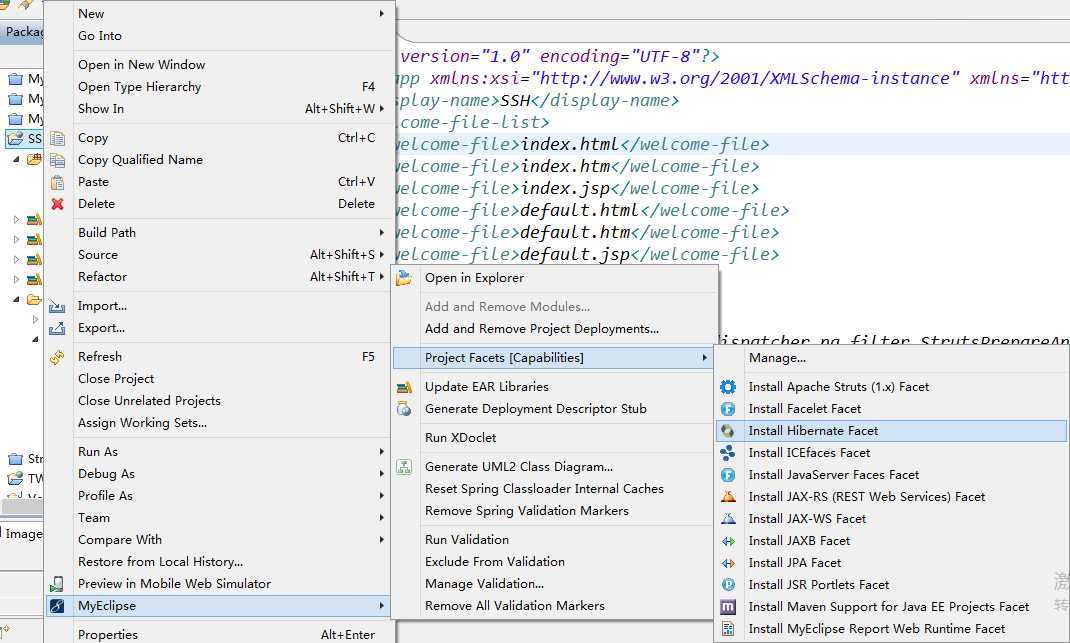The width and height of the screenshot is (1070, 643).
Task: Open the Build Path submenu
Action: point(107,233)
